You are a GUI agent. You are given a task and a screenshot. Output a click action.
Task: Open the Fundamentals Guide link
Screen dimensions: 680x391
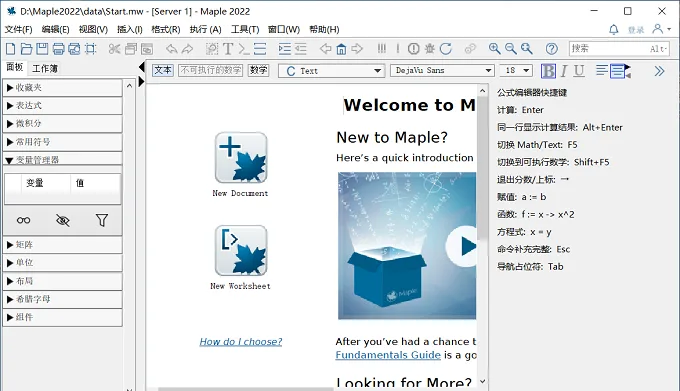pos(388,355)
